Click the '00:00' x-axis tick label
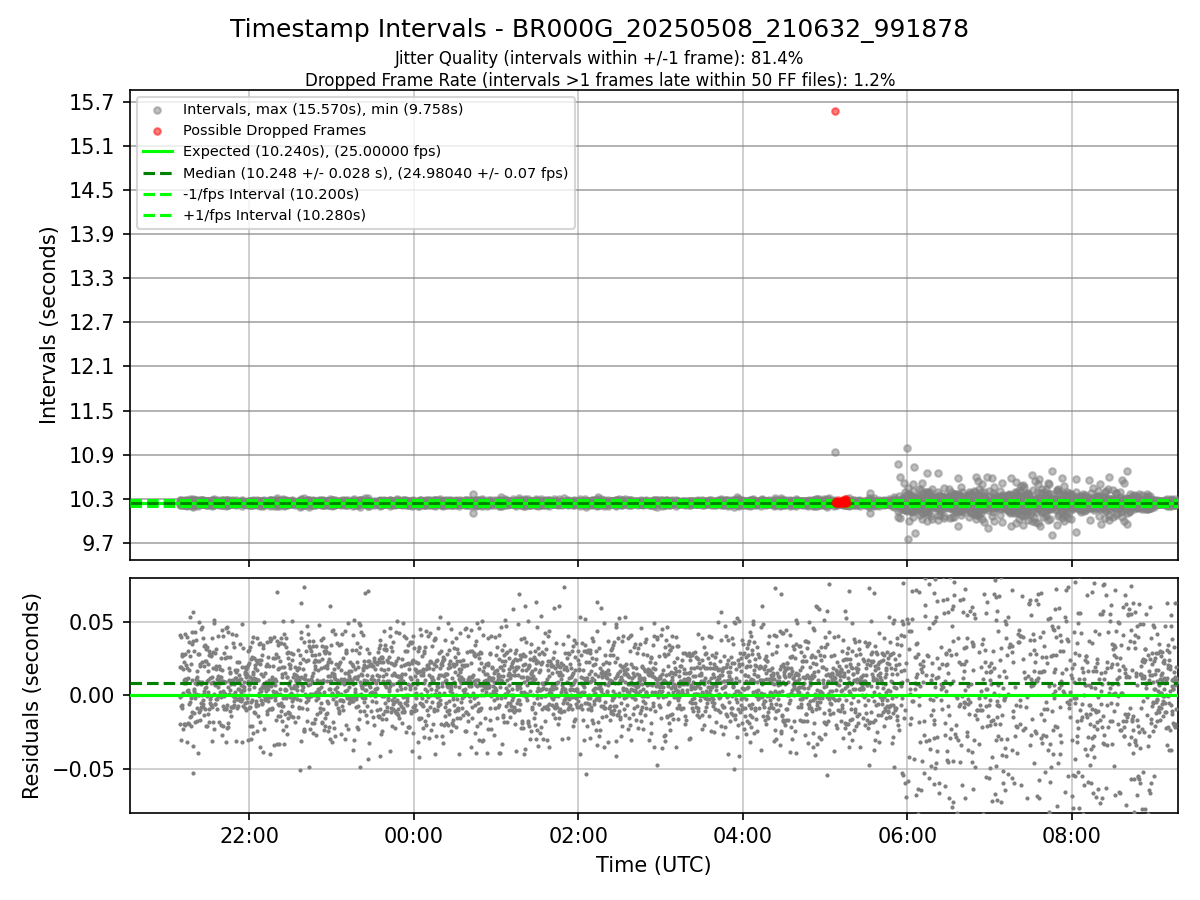This screenshot has width=1200, height=900. [x=413, y=834]
